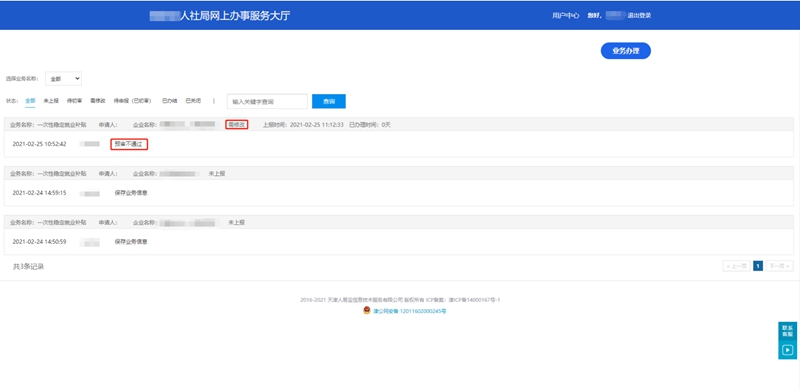
Task: Click 退出登录 to log out
Action: [x=639, y=16]
